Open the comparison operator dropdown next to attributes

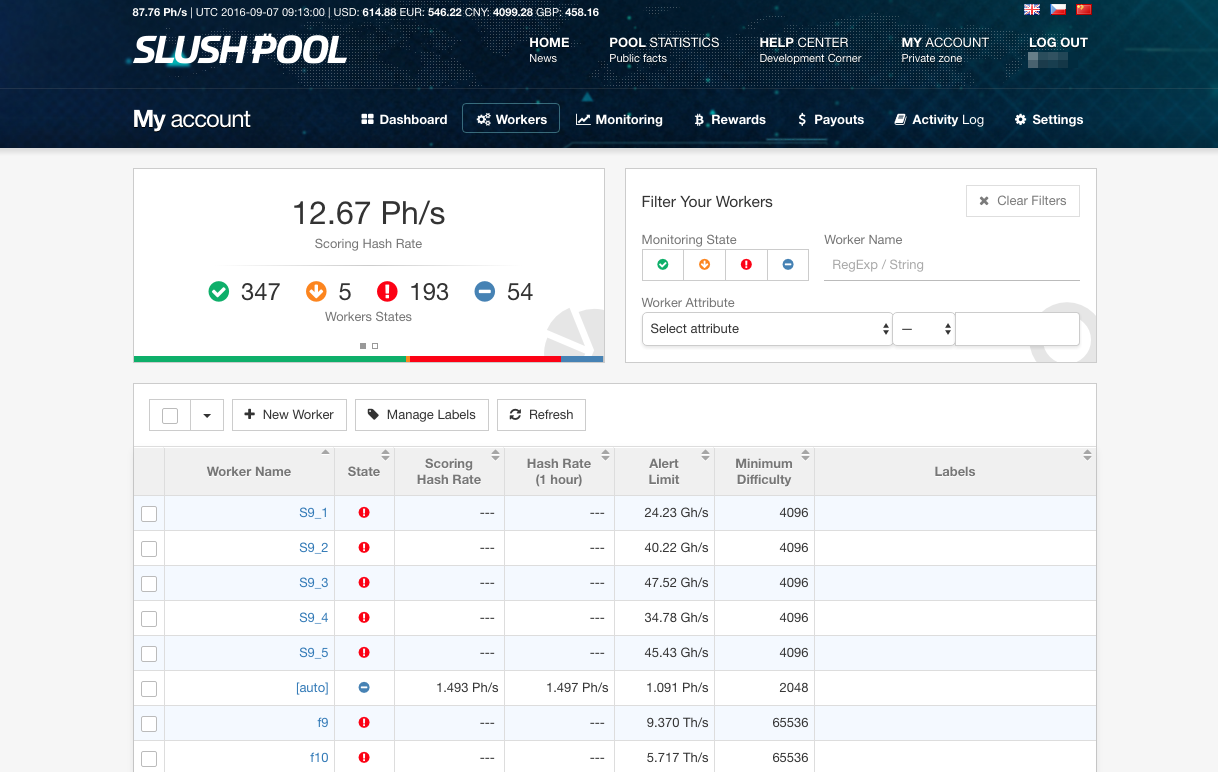click(923, 328)
